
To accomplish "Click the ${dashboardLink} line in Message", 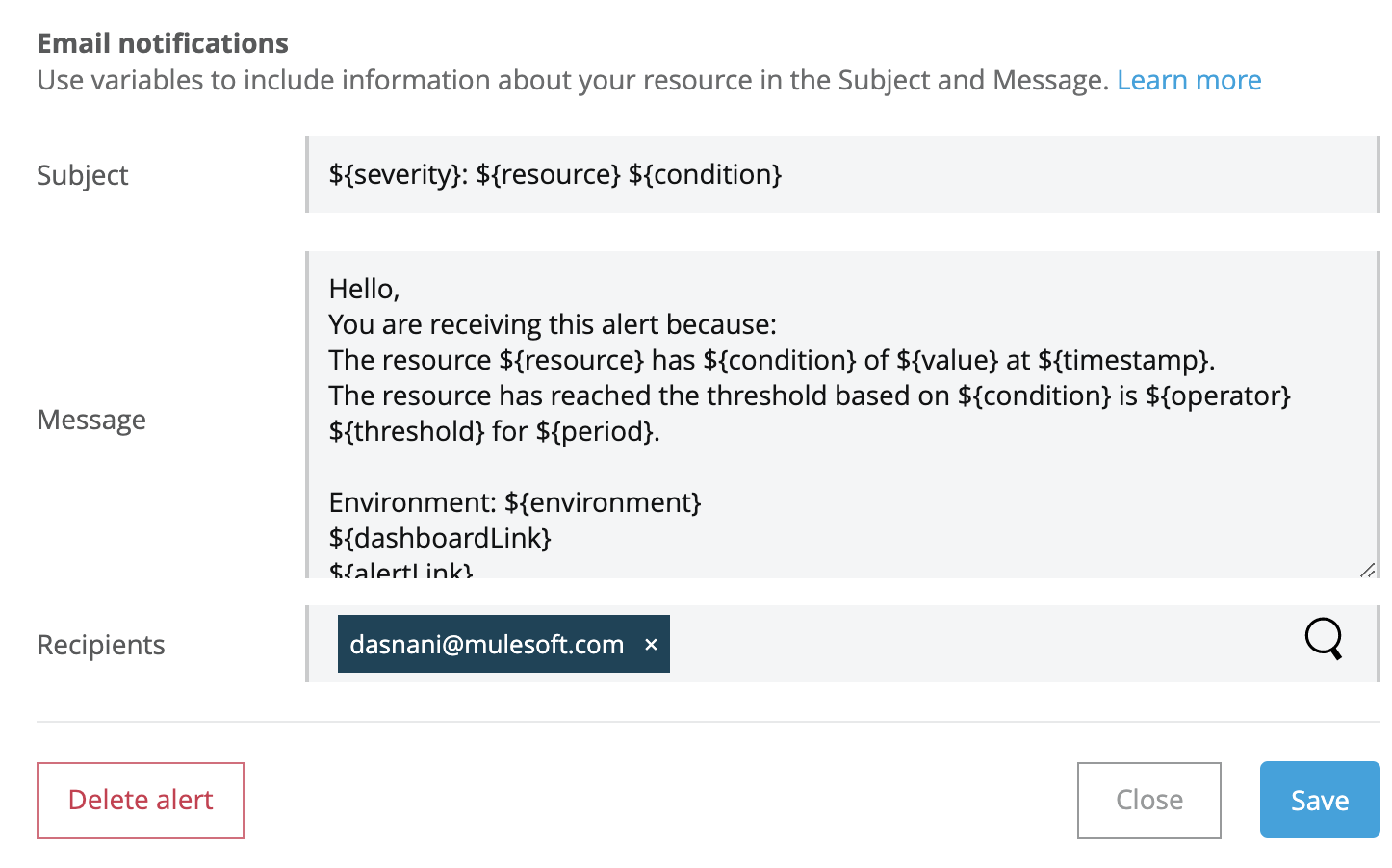I will point(440,538).
